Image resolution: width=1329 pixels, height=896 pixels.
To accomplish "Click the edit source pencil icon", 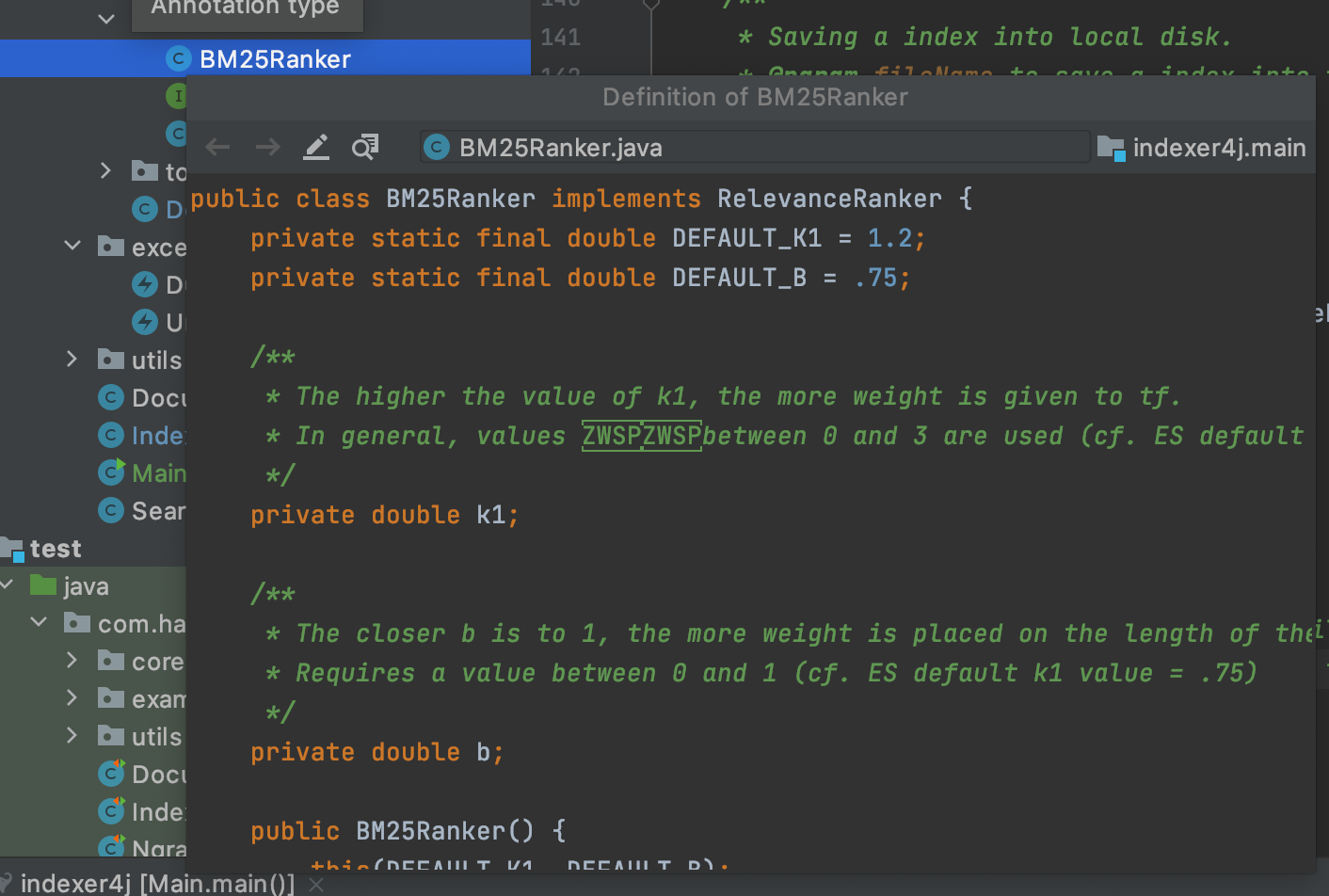I will (x=316, y=147).
